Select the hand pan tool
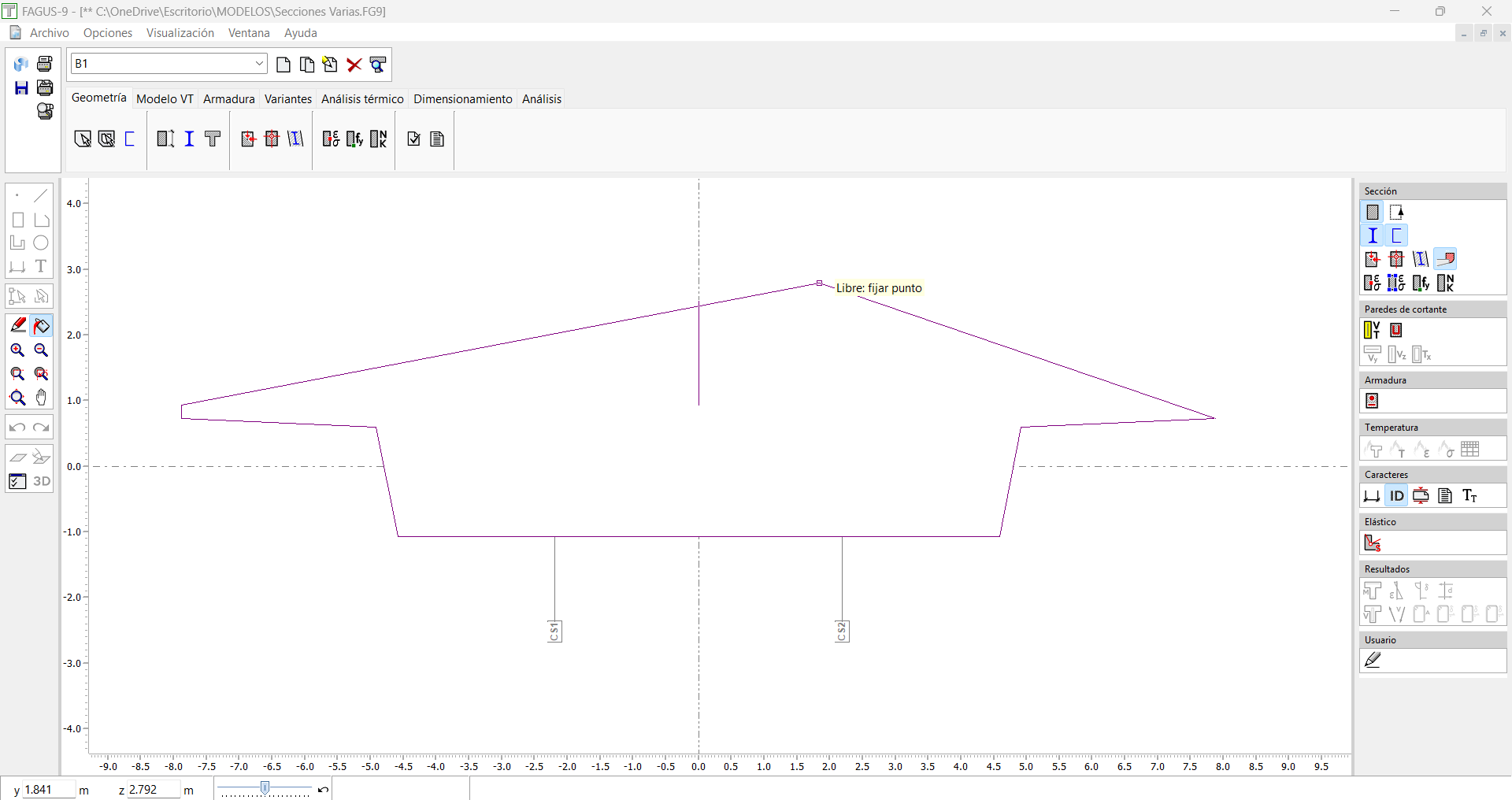The image size is (1512, 800). pyautogui.click(x=42, y=398)
